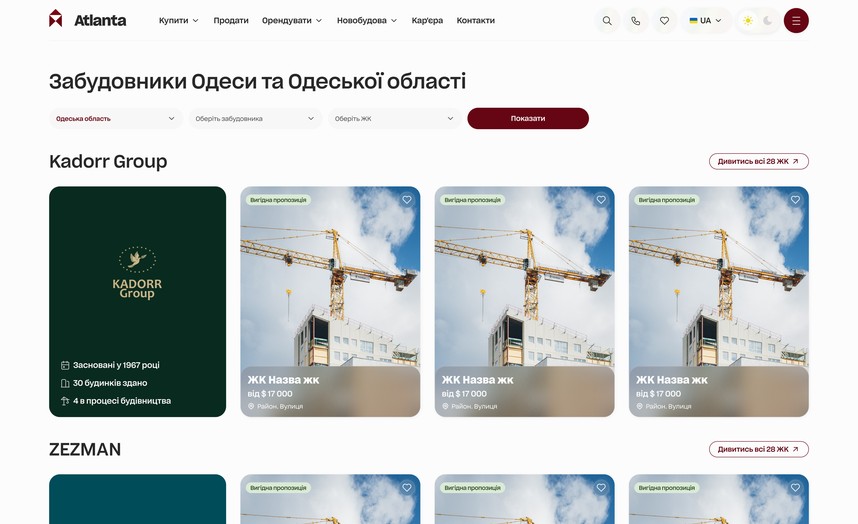This screenshot has height=524, width=858.
Task: Go to Продати page
Action: pyautogui.click(x=231, y=21)
